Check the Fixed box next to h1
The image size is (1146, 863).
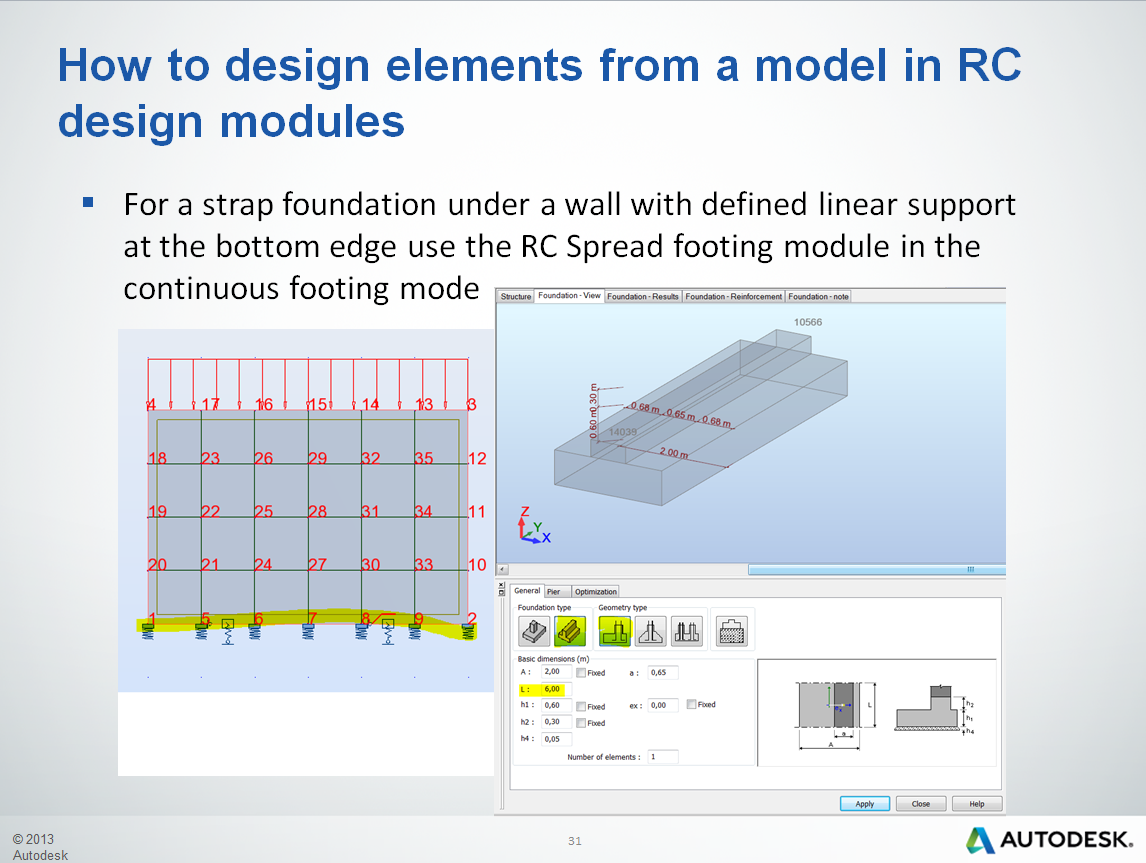pyautogui.click(x=581, y=706)
